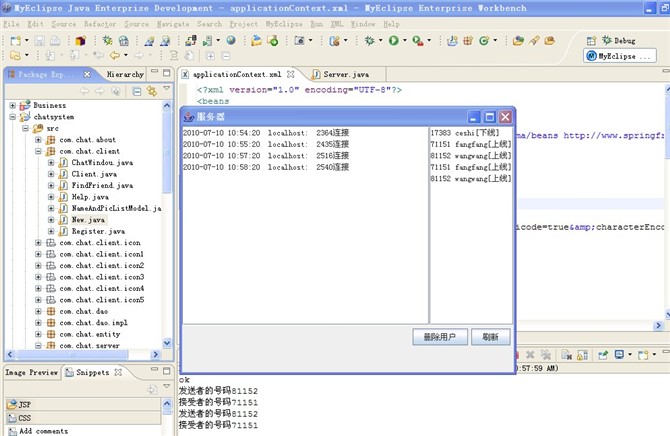Select Register.java in the tree
This screenshot has width=670, height=436.
pyautogui.click(x=98, y=231)
